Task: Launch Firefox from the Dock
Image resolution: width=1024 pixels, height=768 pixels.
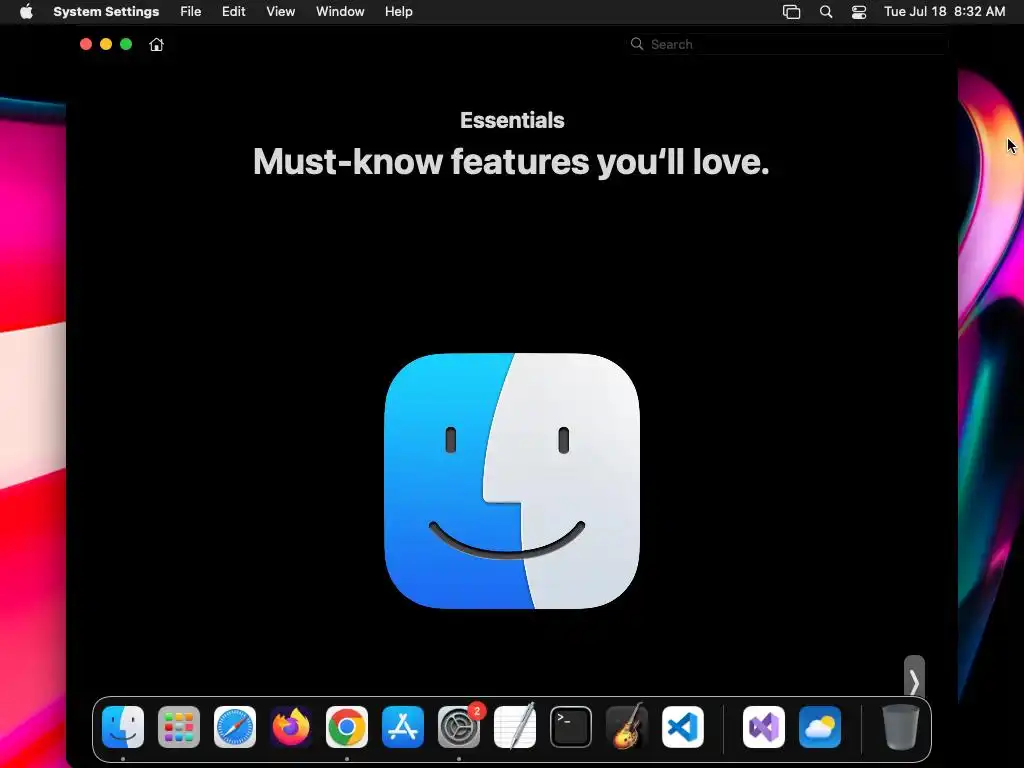Action: [x=291, y=727]
